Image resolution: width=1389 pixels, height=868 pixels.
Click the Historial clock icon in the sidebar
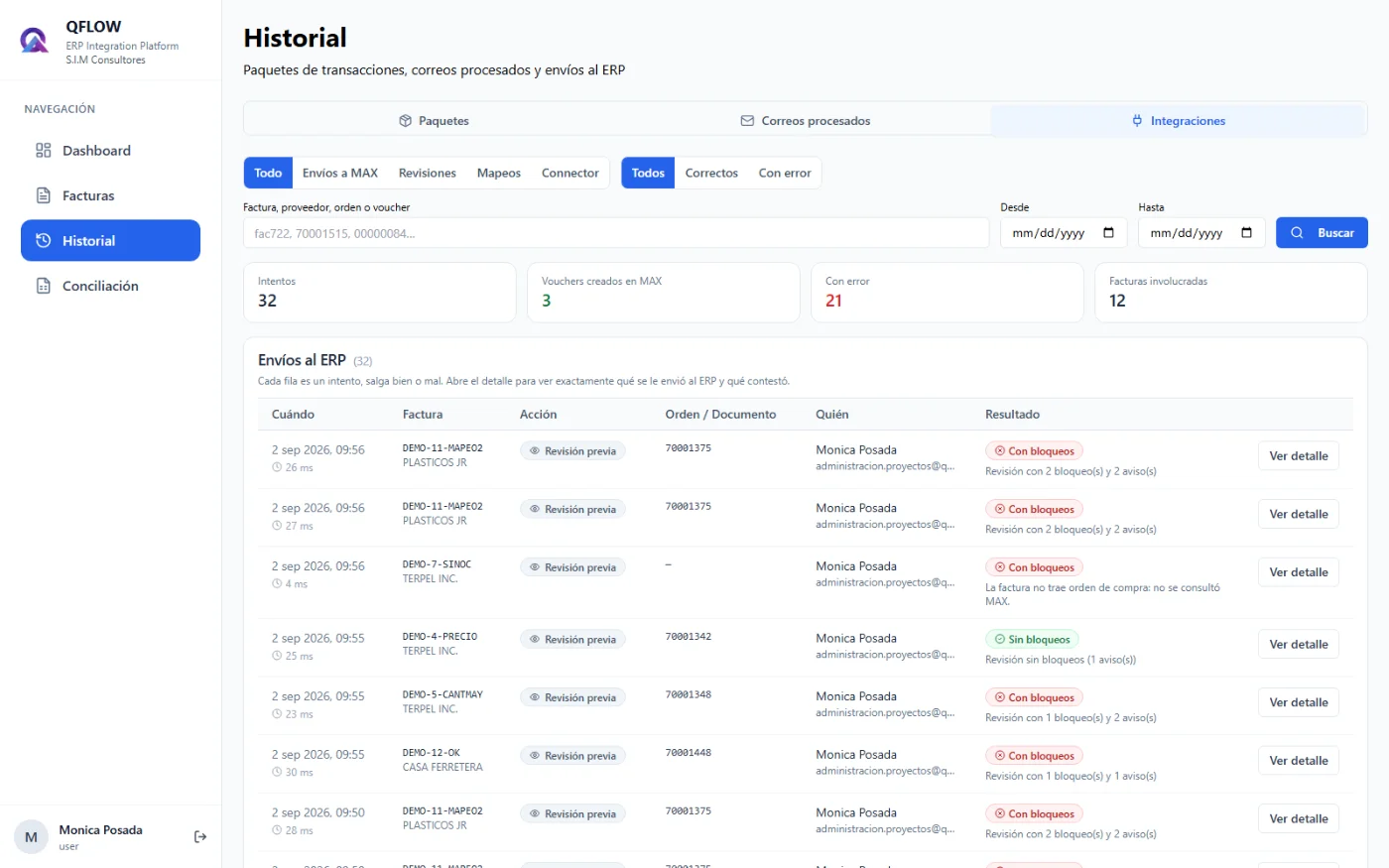(x=44, y=240)
